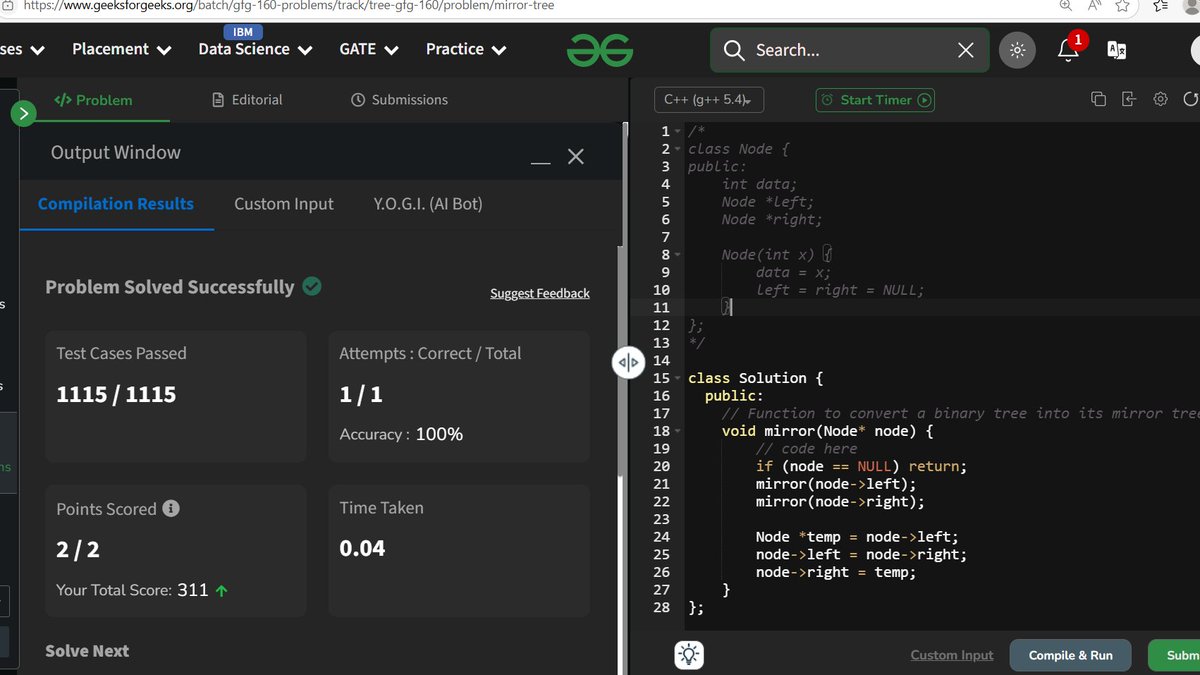Click the browser zoom magnifier icon
This screenshot has width=1200, height=675.
[1067, 6]
